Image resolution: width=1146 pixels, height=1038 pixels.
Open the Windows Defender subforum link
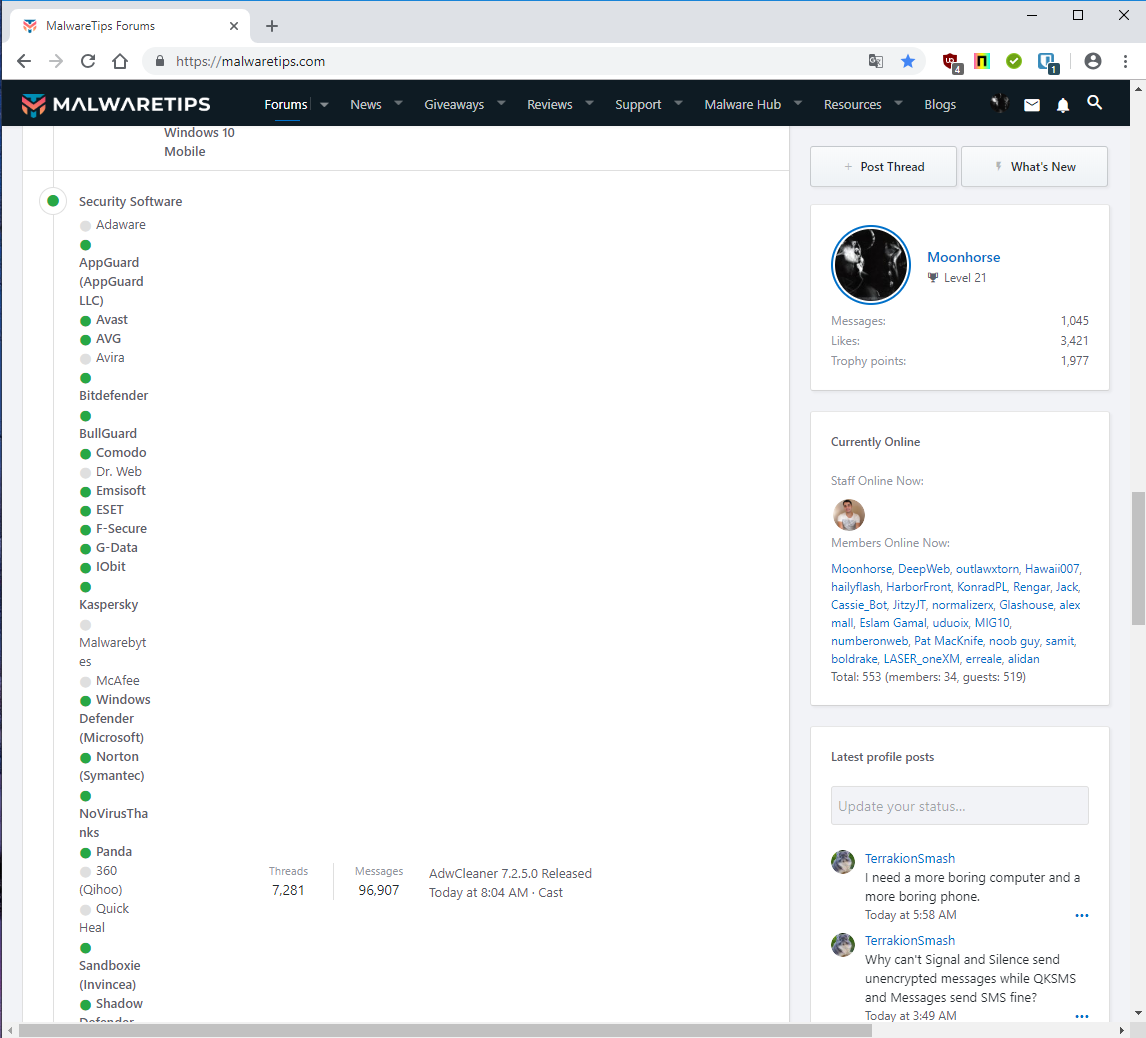[x=115, y=719]
